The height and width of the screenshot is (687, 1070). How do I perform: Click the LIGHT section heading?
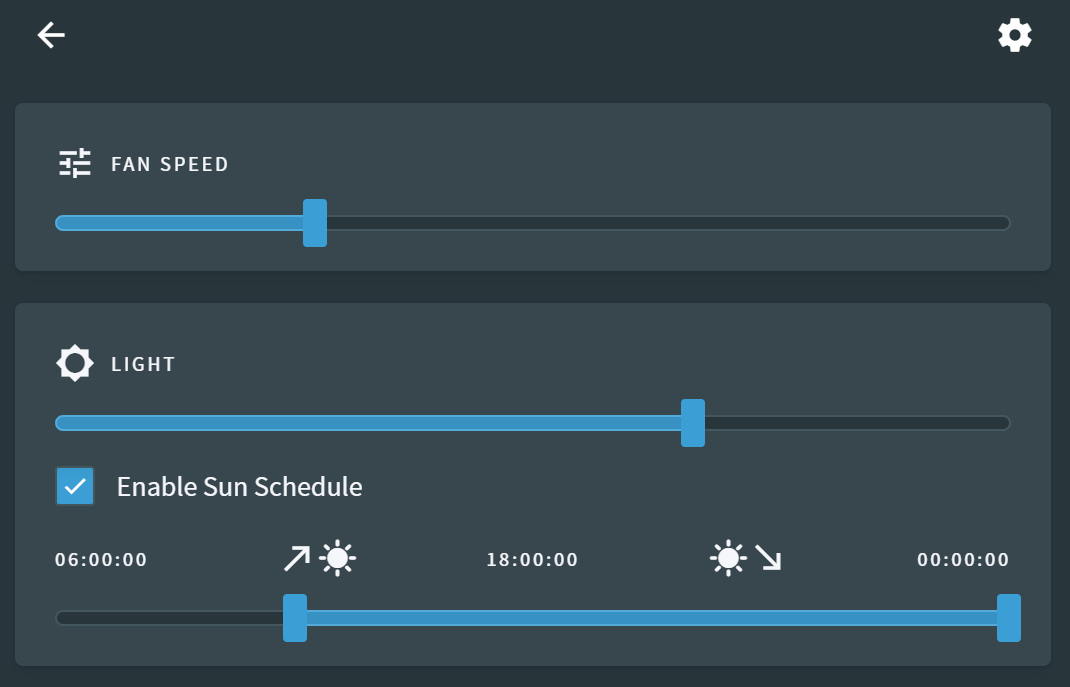click(143, 364)
